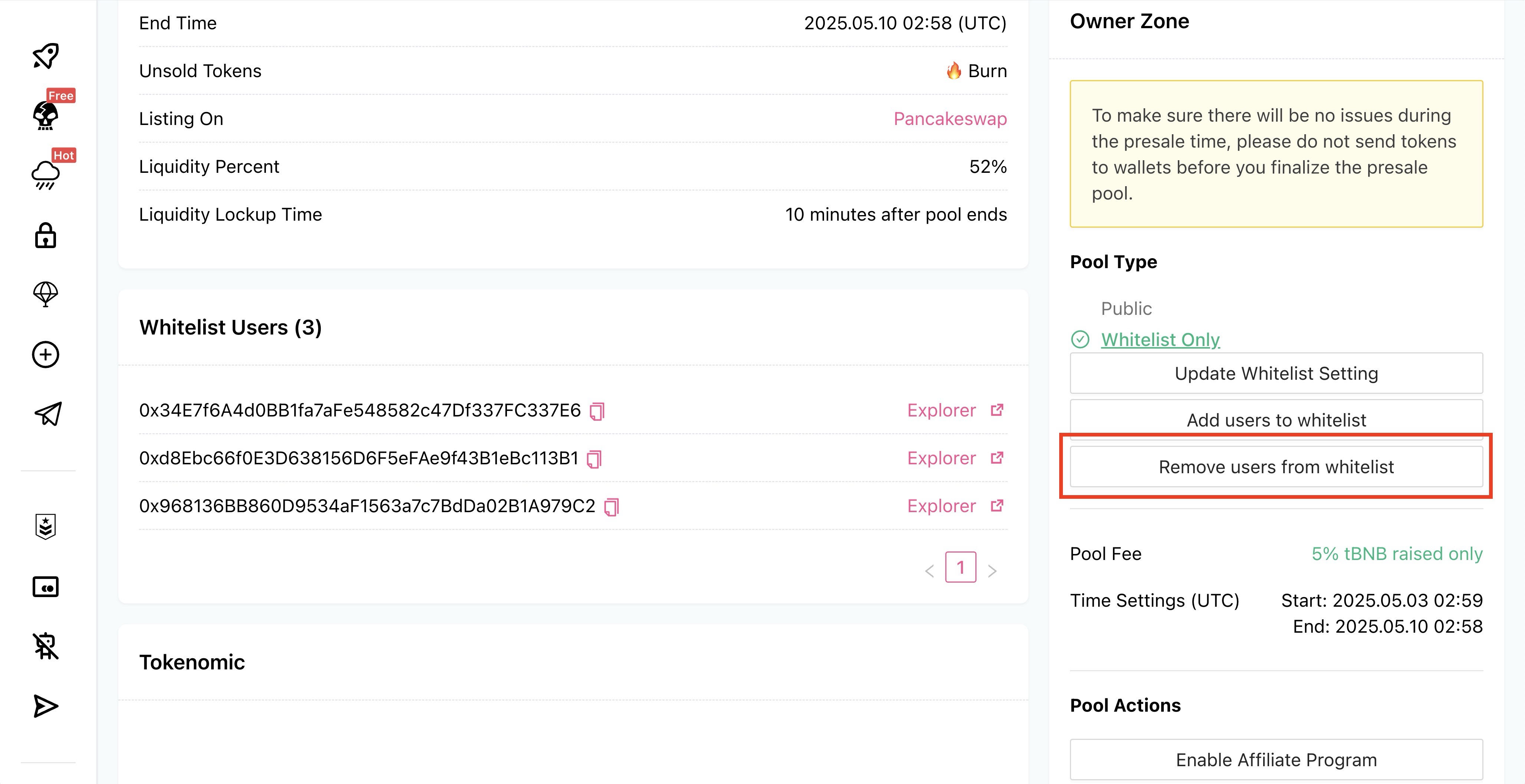This screenshot has width=1525, height=784.
Task: Click the 0x968136BB860D9534 address text
Action: (x=367, y=506)
